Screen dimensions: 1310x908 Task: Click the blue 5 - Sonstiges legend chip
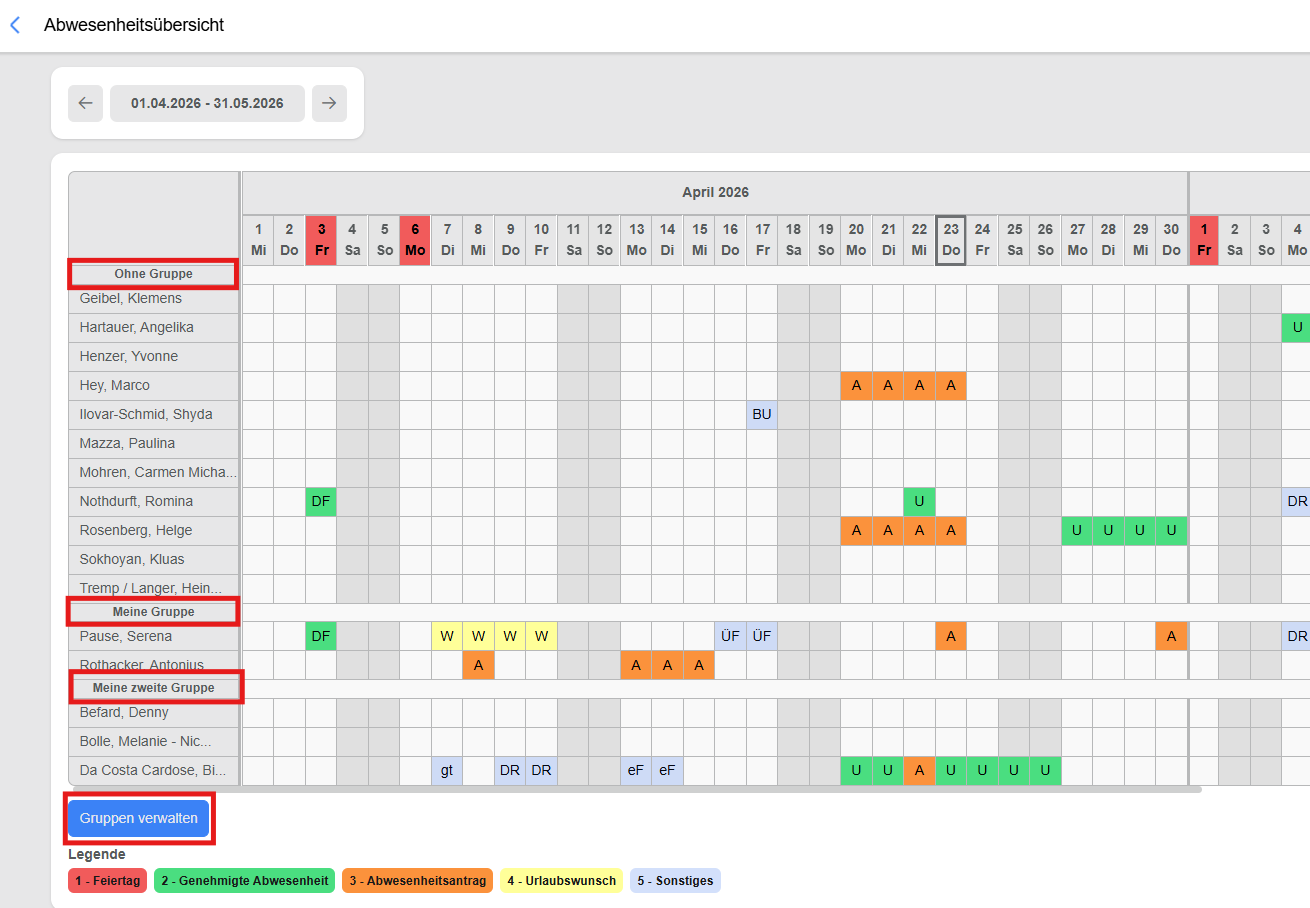click(675, 881)
